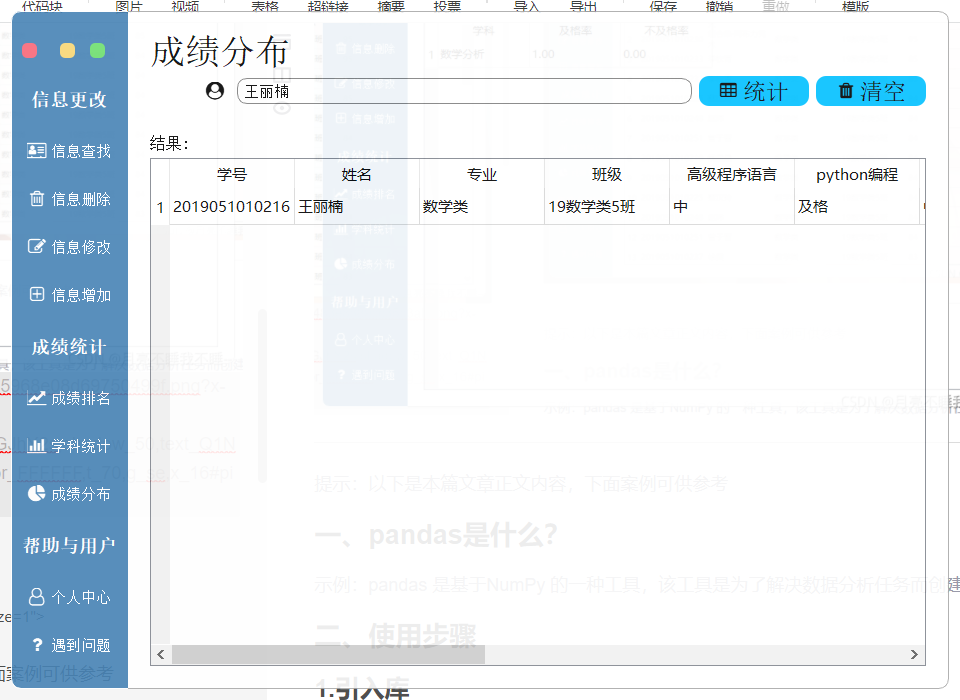Open 信息删除 in the sidebar
The width and height of the screenshot is (960, 700).
[x=69, y=199]
